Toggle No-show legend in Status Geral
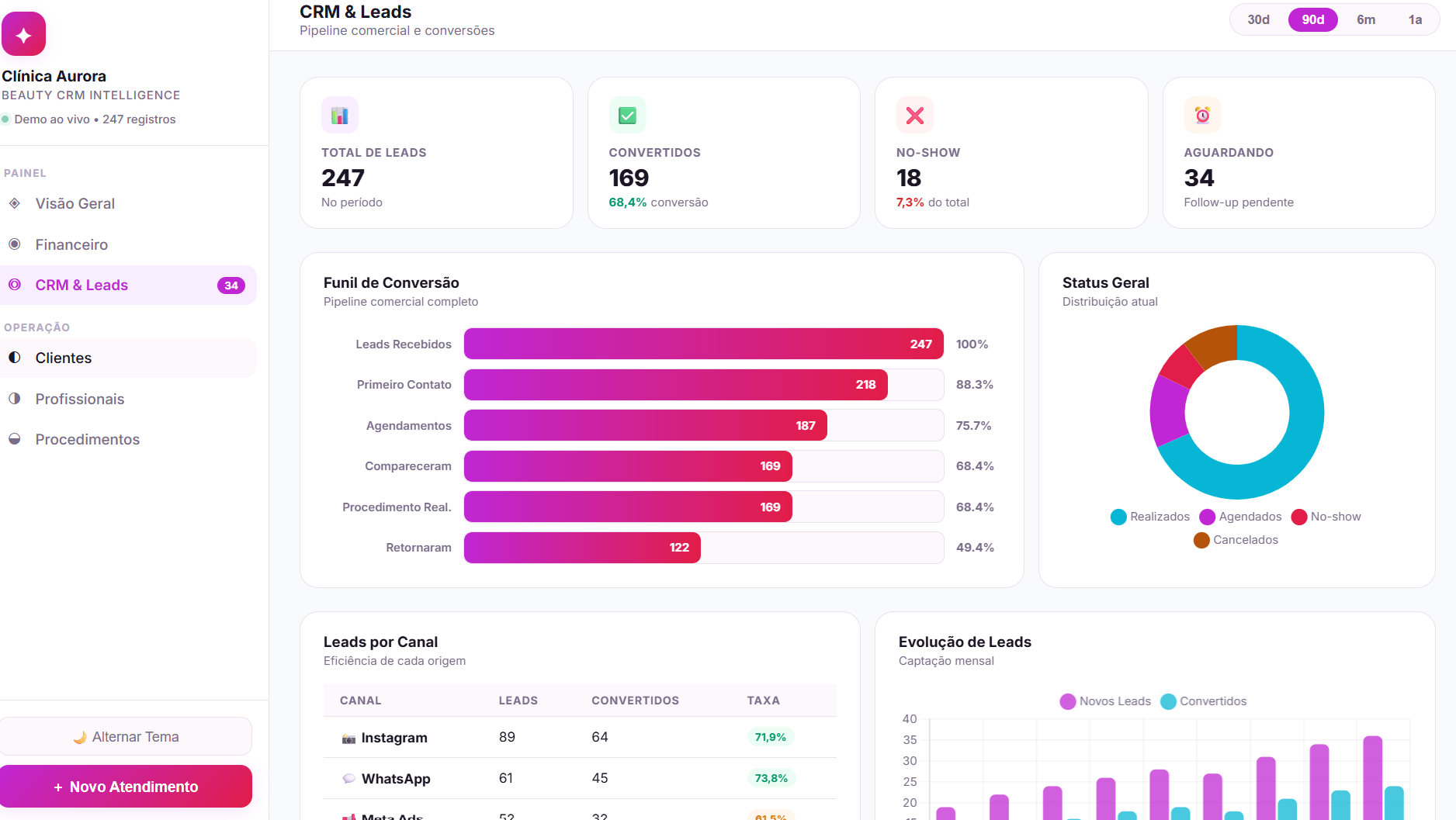Image resolution: width=1456 pixels, height=820 pixels. tap(1326, 517)
